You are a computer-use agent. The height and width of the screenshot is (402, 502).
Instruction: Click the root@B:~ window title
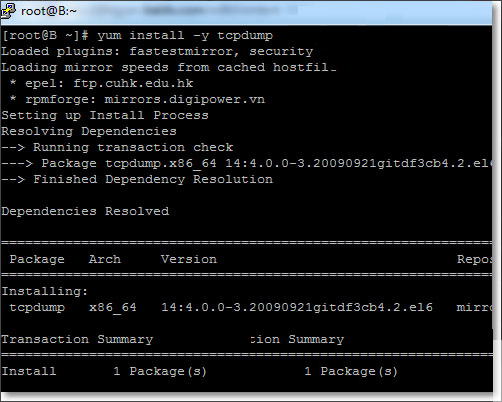49,11
